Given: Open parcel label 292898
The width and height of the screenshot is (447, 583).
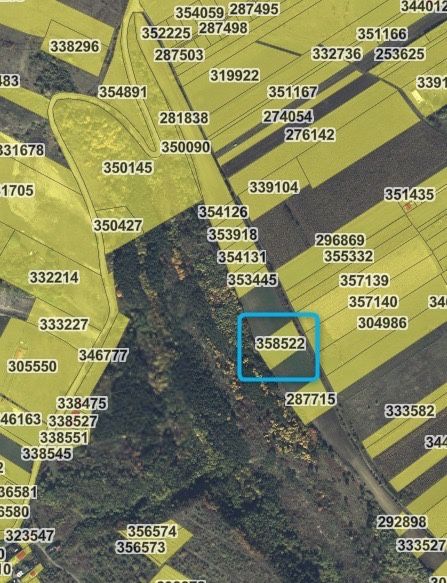Looking at the screenshot, I should (402, 522).
